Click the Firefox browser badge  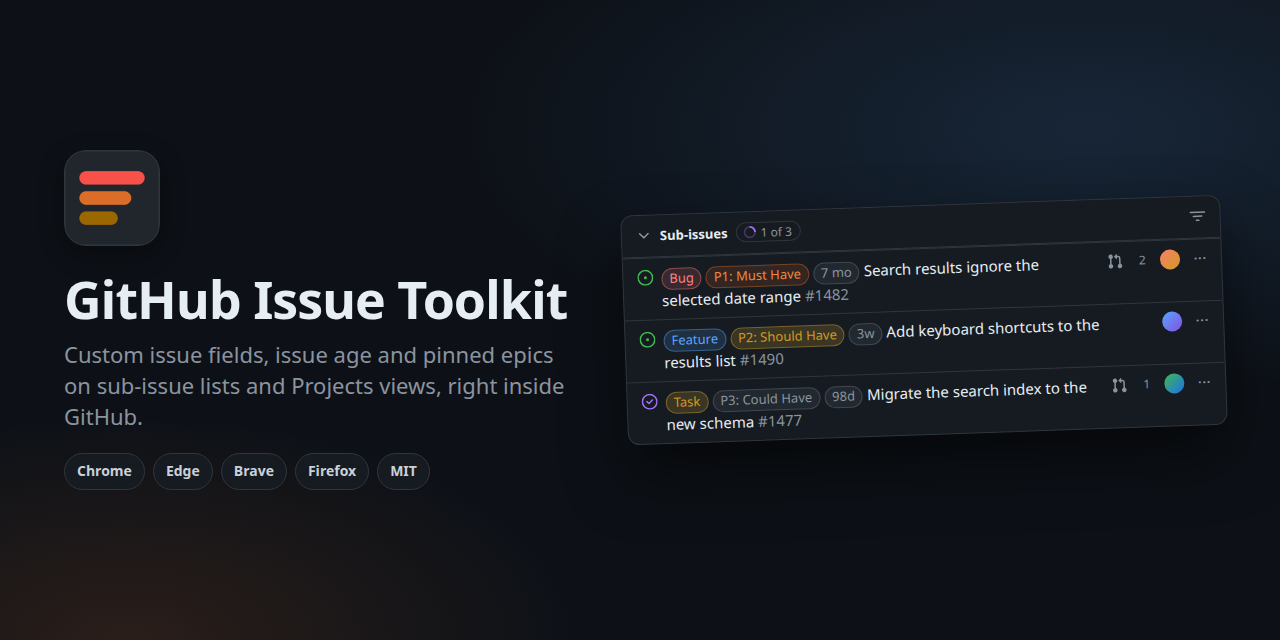tap(332, 471)
